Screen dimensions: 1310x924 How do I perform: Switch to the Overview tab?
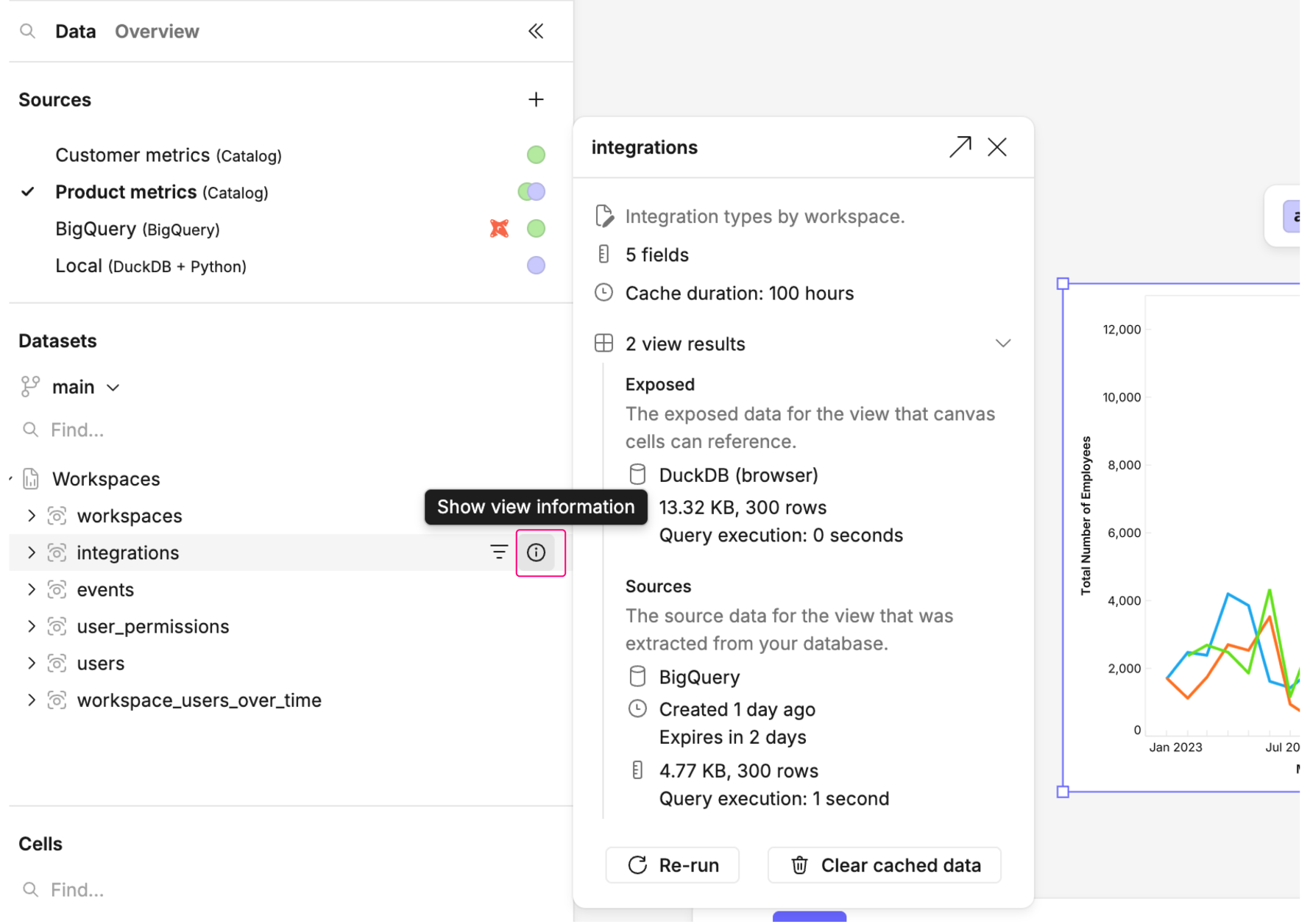[x=157, y=32]
